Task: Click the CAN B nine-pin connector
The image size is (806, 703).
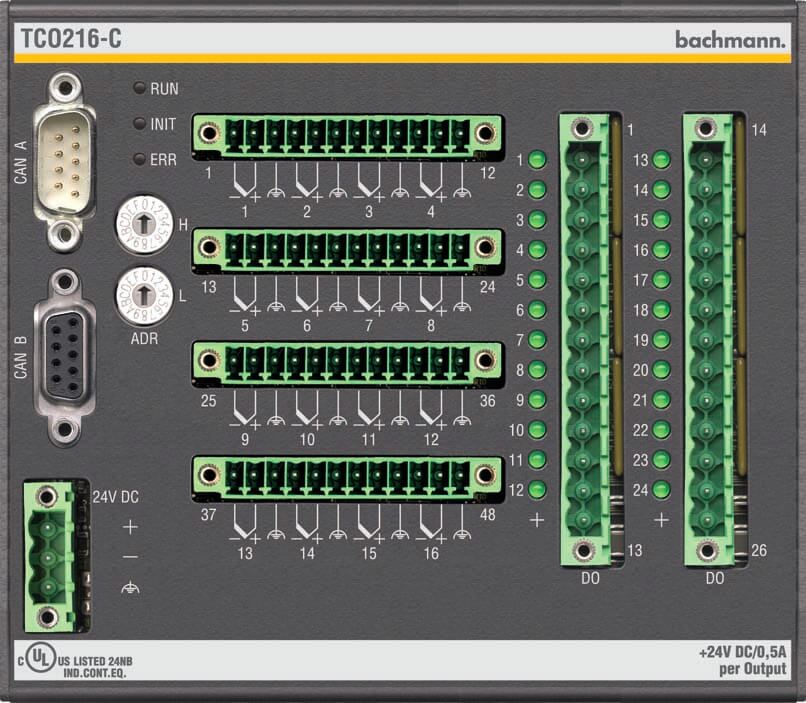Action: 65,358
